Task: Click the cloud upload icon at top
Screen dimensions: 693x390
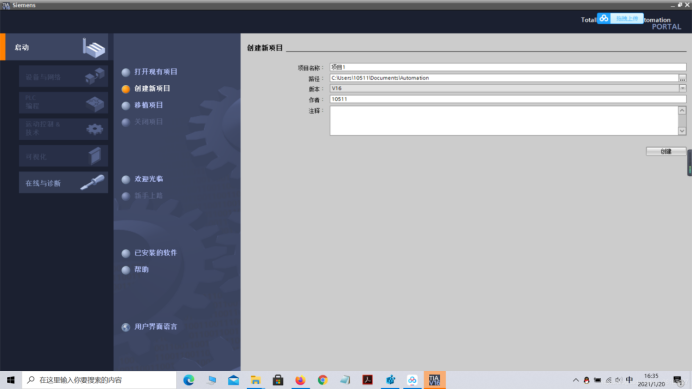Action: coord(604,18)
